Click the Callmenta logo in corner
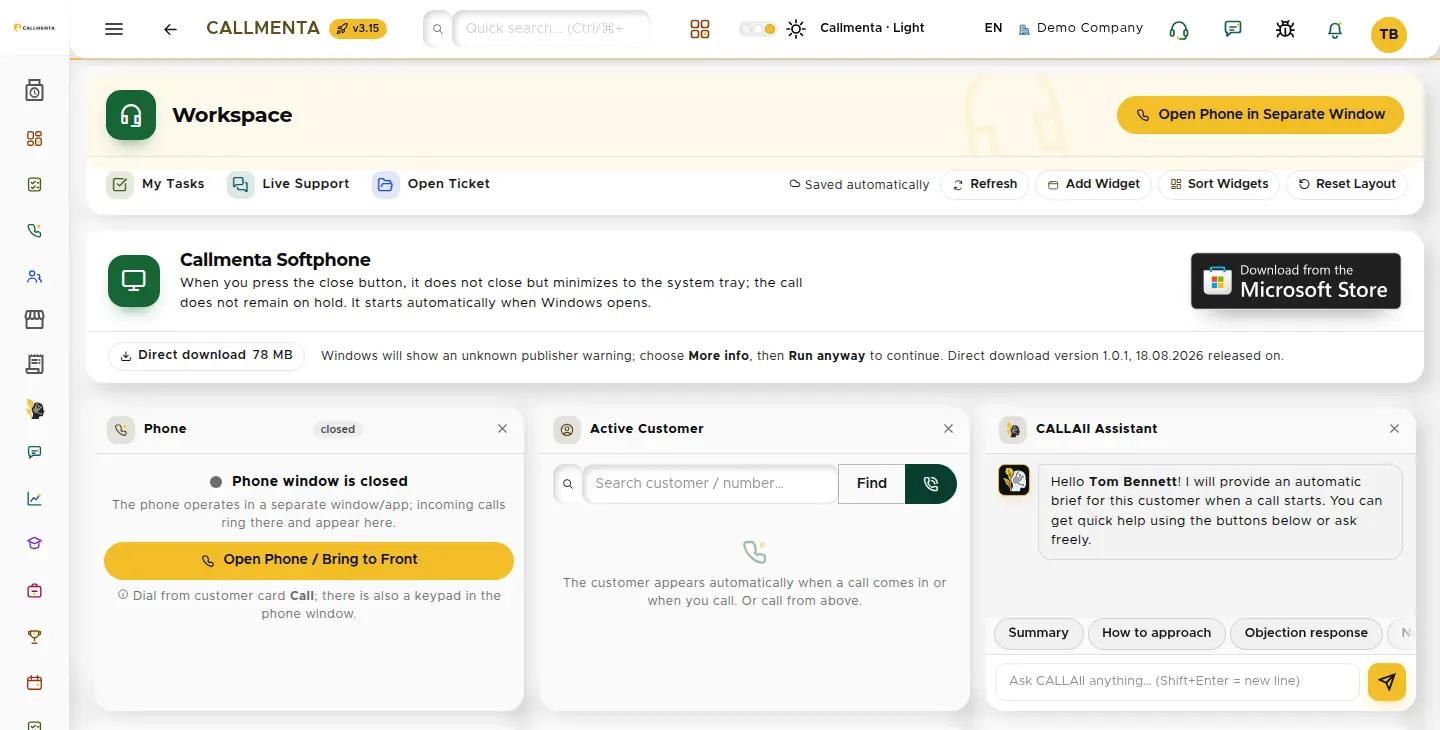Viewport: 1440px width, 730px height. point(35,28)
